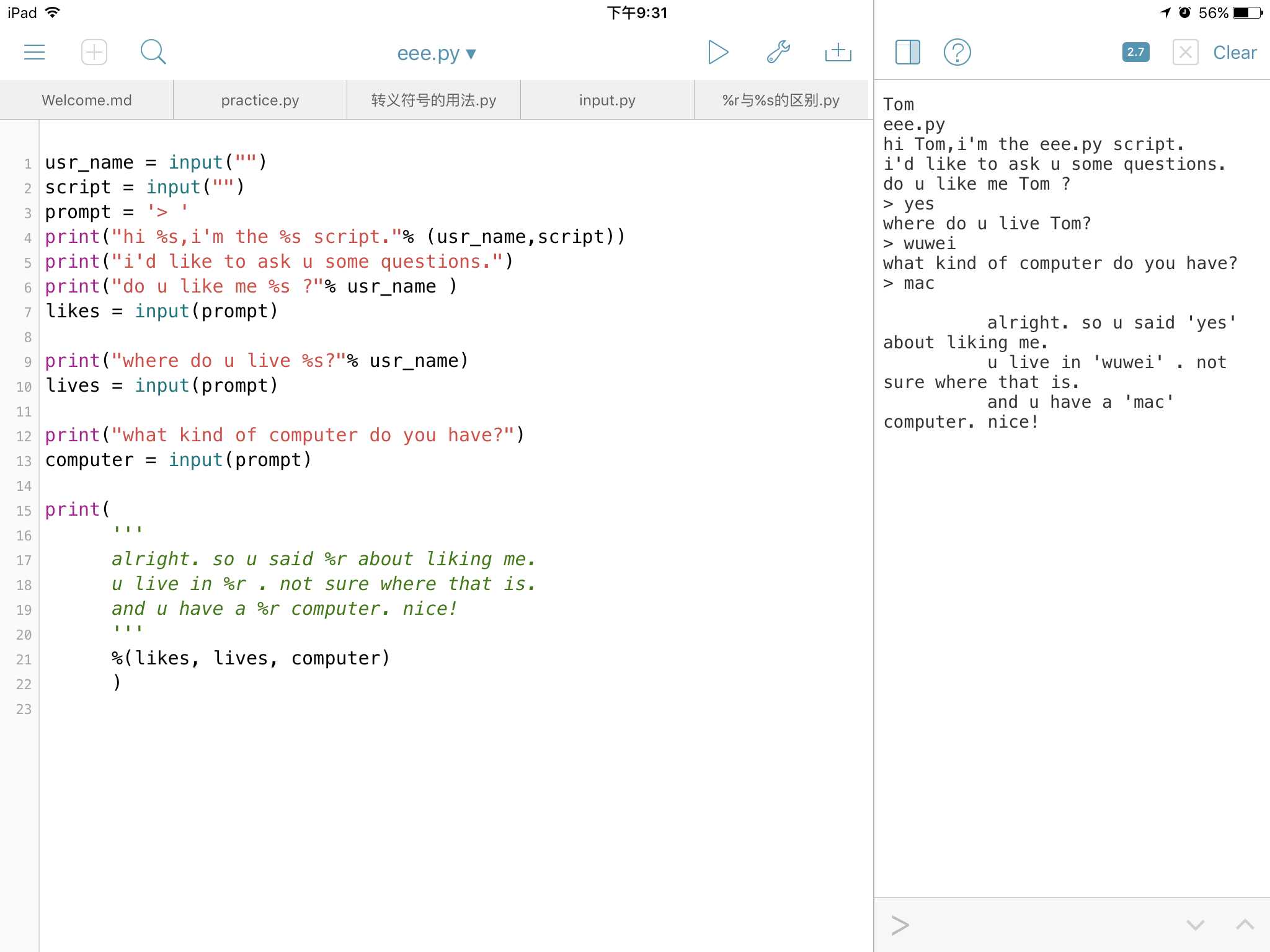Switch to %r与%s的区别.py tab

coord(781,100)
